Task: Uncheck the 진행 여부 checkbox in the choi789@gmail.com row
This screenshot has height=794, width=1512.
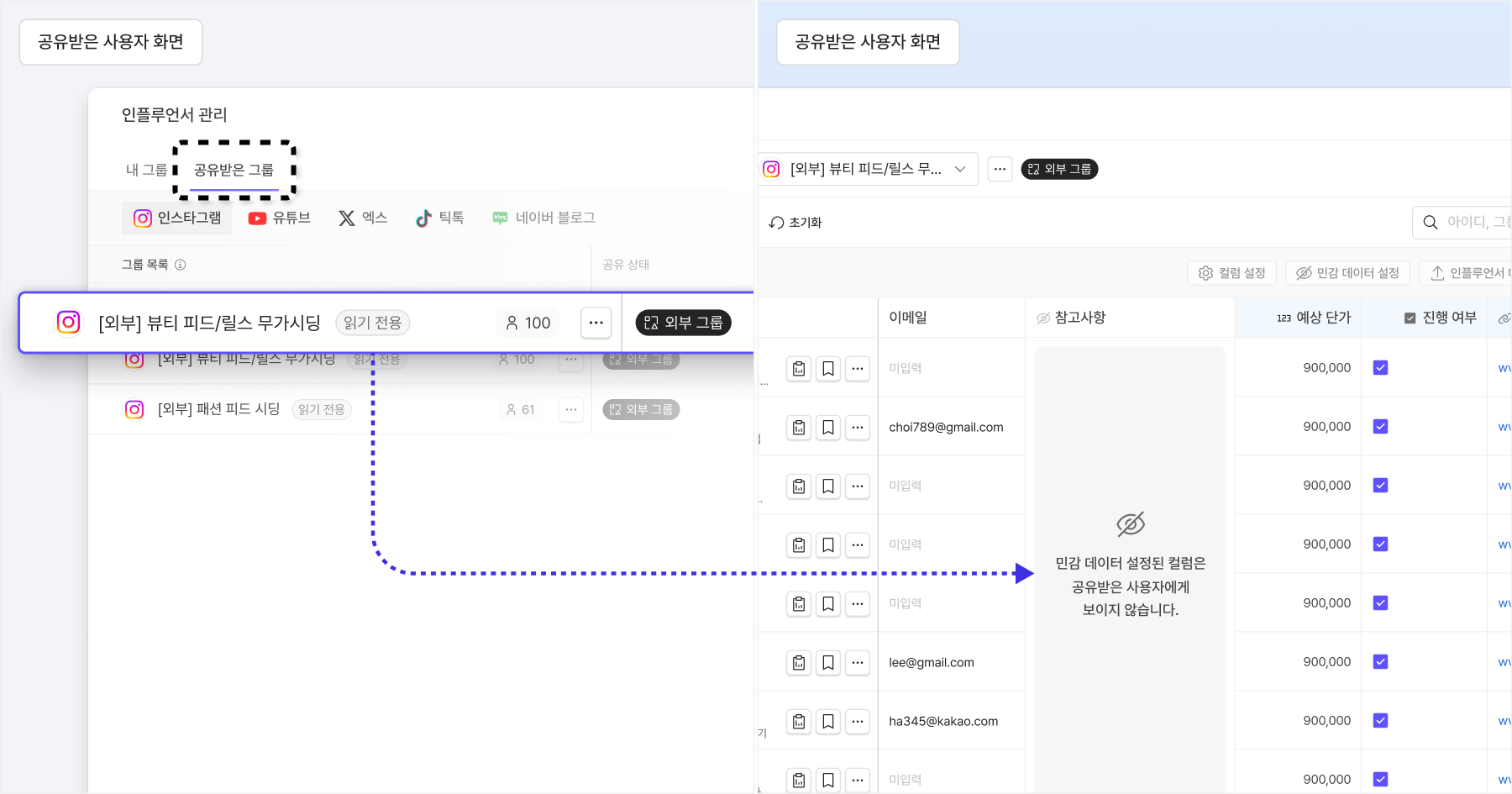Action: point(1380,427)
